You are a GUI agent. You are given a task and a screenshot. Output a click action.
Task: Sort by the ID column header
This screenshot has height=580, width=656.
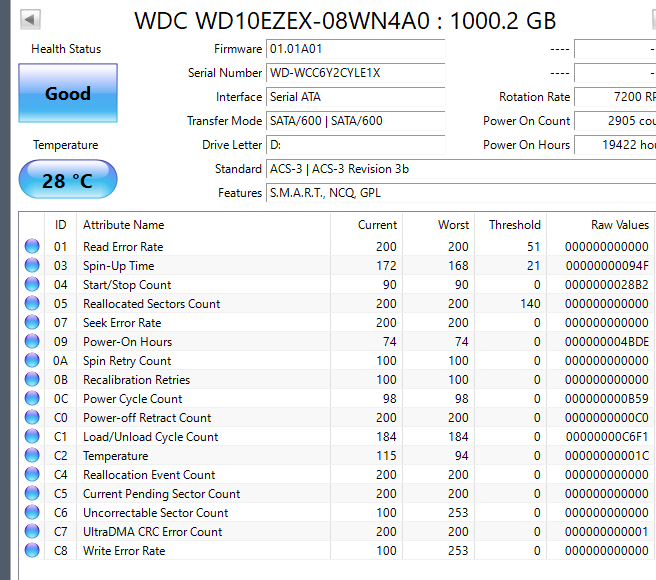click(x=60, y=225)
